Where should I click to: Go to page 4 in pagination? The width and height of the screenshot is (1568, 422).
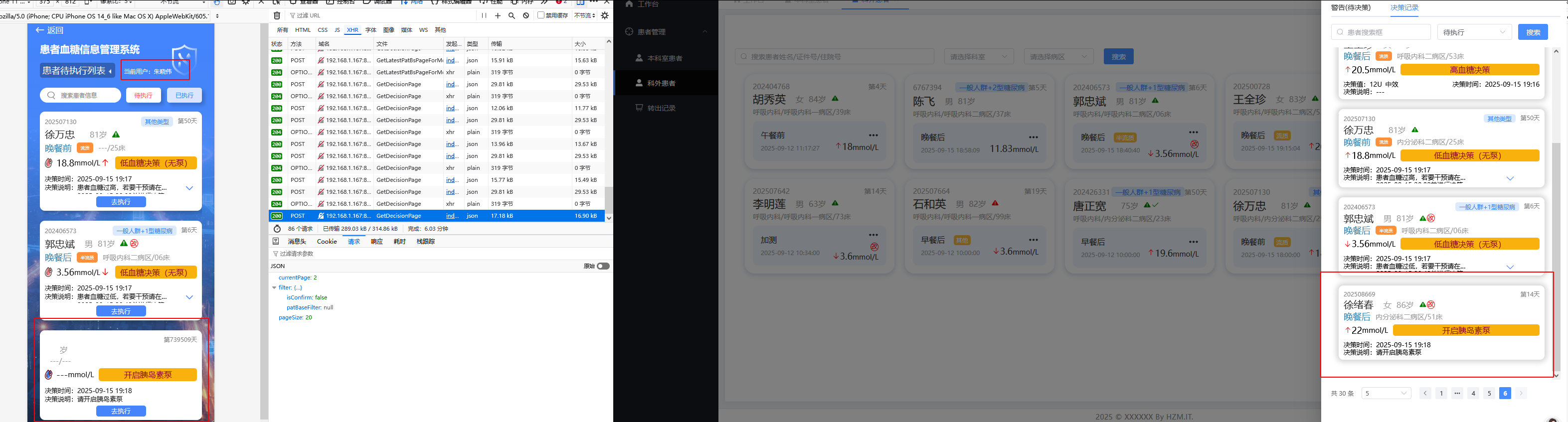(x=1474, y=394)
